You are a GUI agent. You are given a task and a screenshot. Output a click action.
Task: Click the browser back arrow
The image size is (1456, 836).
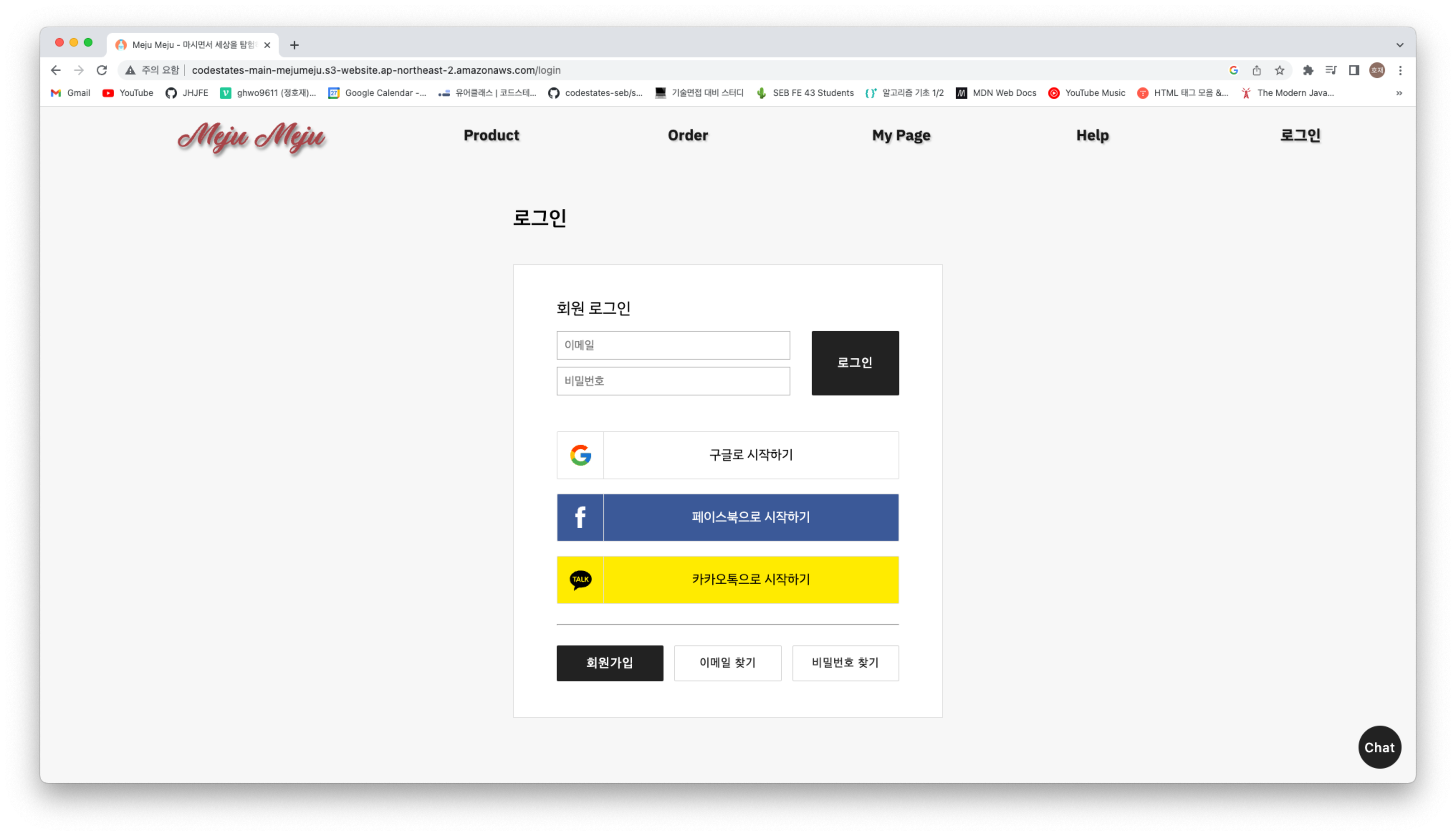pyautogui.click(x=56, y=70)
